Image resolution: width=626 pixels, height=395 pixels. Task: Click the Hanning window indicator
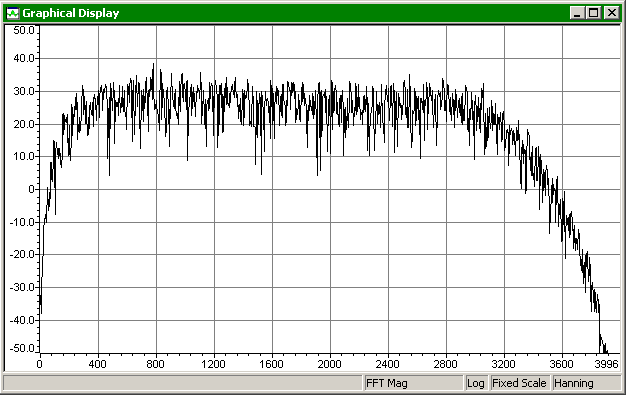pos(586,383)
